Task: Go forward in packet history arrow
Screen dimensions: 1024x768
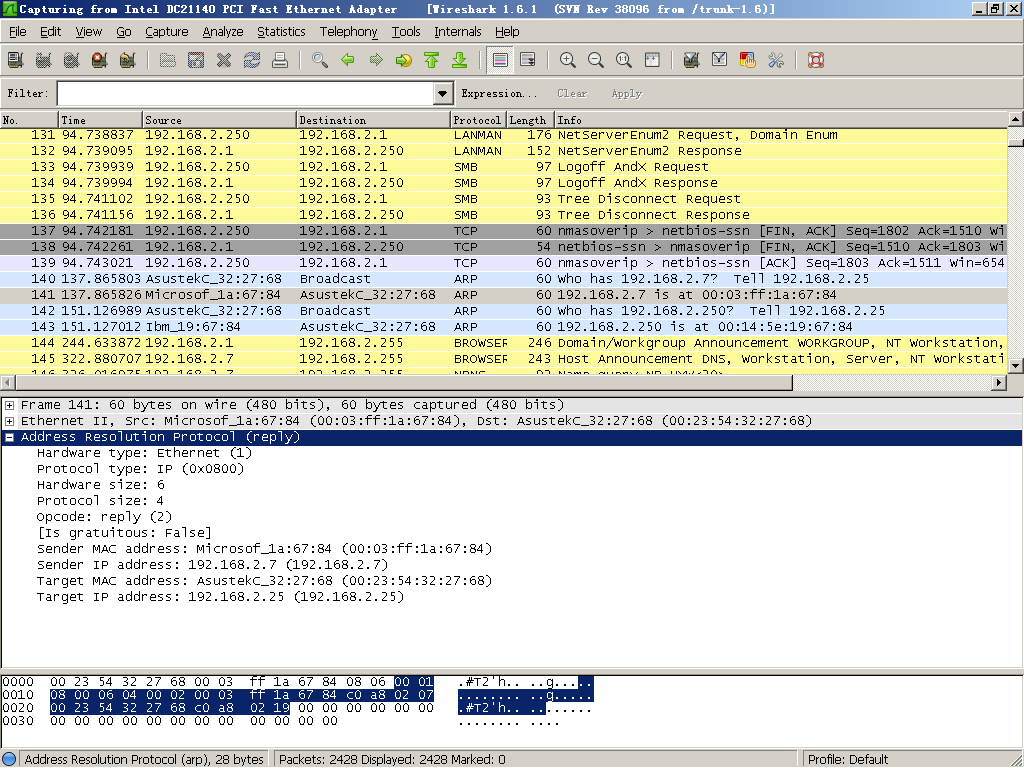Action: click(376, 60)
